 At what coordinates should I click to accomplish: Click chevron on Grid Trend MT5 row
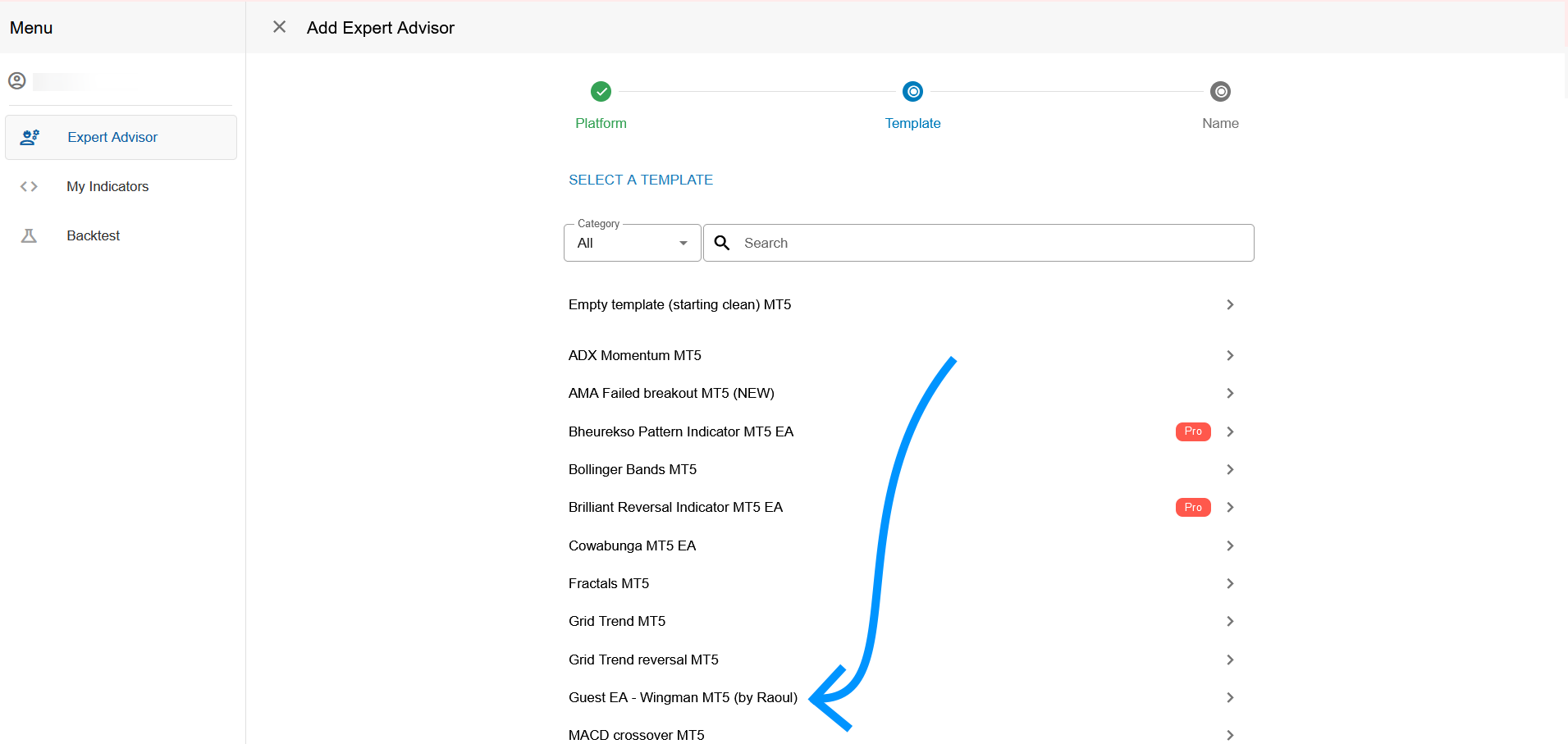tap(1230, 621)
